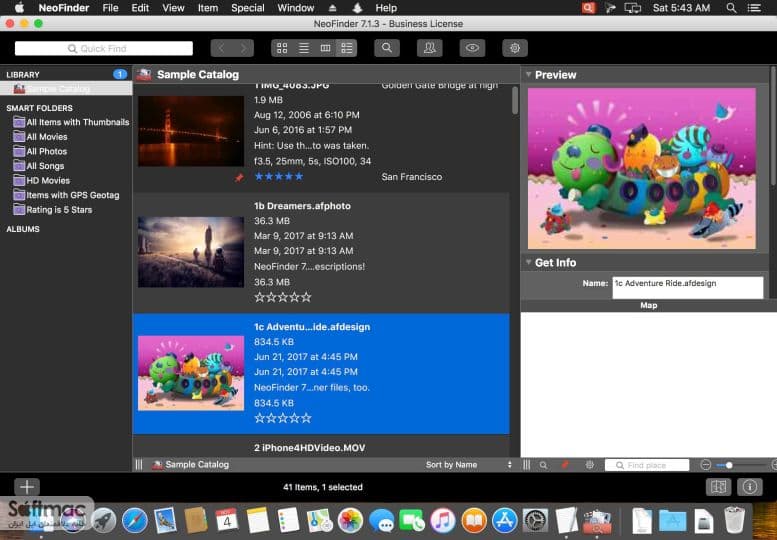The image size is (777, 540).
Task: Open Photos from the Dock
Action: [350, 521]
